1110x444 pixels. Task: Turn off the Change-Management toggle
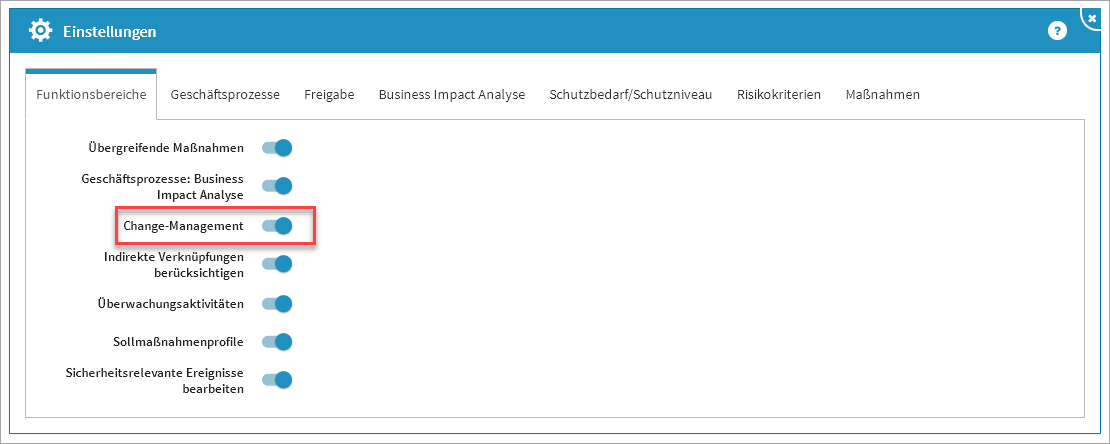pyautogui.click(x=276, y=226)
